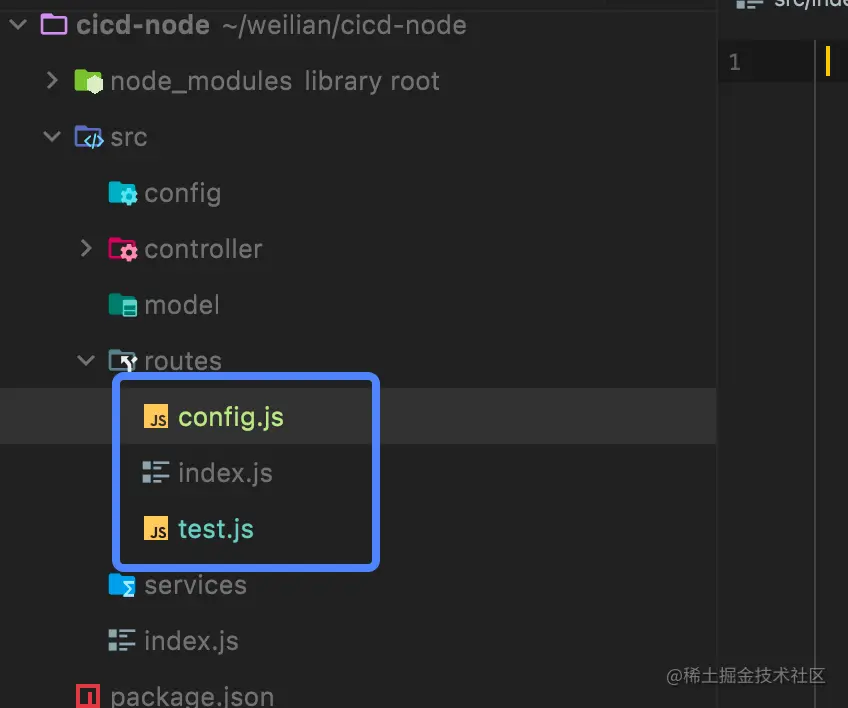Collapse the src folder chevron
The width and height of the screenshot is (848, 708).
click(52, 136)
